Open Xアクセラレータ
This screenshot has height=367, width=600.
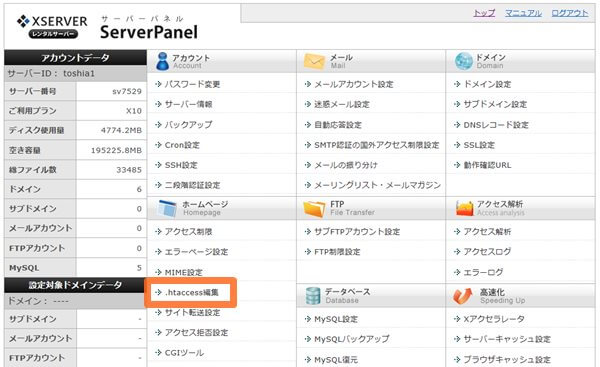click(x=494, y=319)
